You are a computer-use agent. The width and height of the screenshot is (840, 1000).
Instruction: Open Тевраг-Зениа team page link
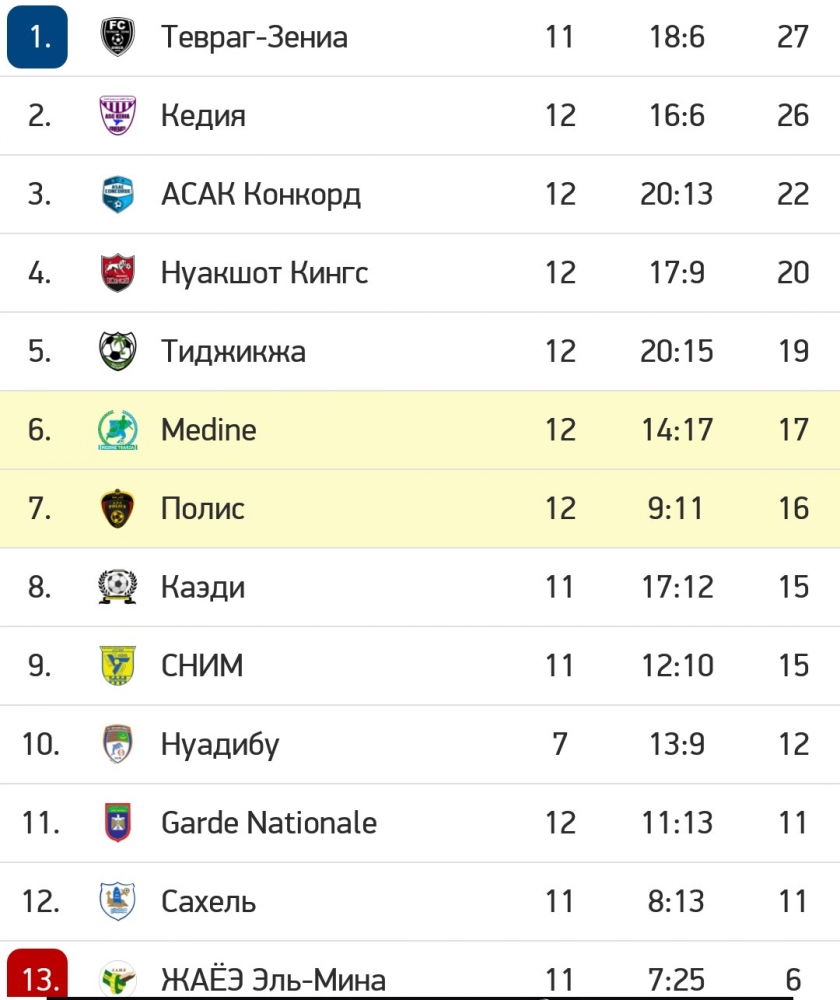(254, 36)
